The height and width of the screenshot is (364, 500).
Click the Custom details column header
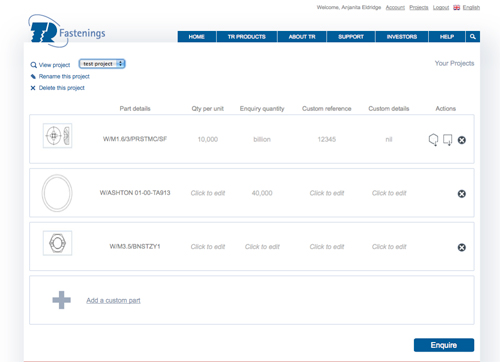389,109
